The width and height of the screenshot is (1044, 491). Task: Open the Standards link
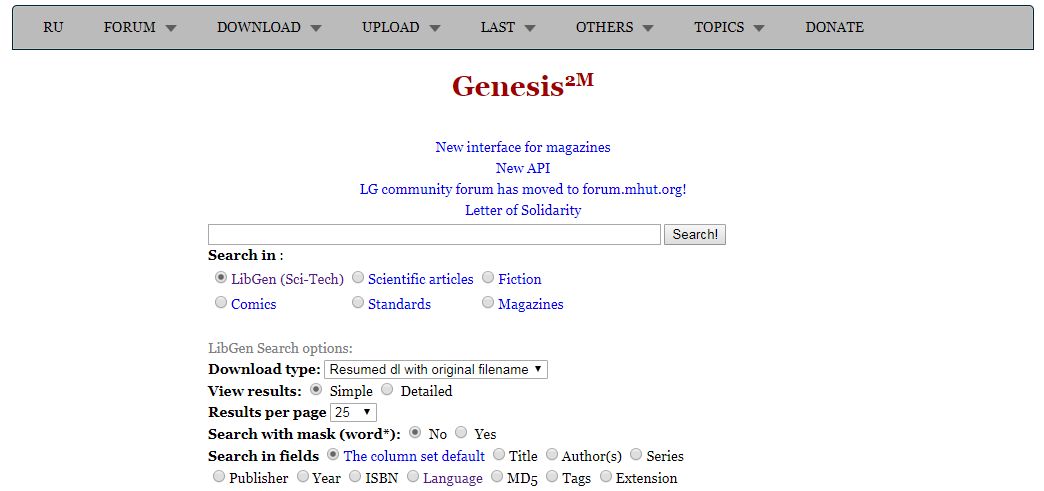point(399,304)
